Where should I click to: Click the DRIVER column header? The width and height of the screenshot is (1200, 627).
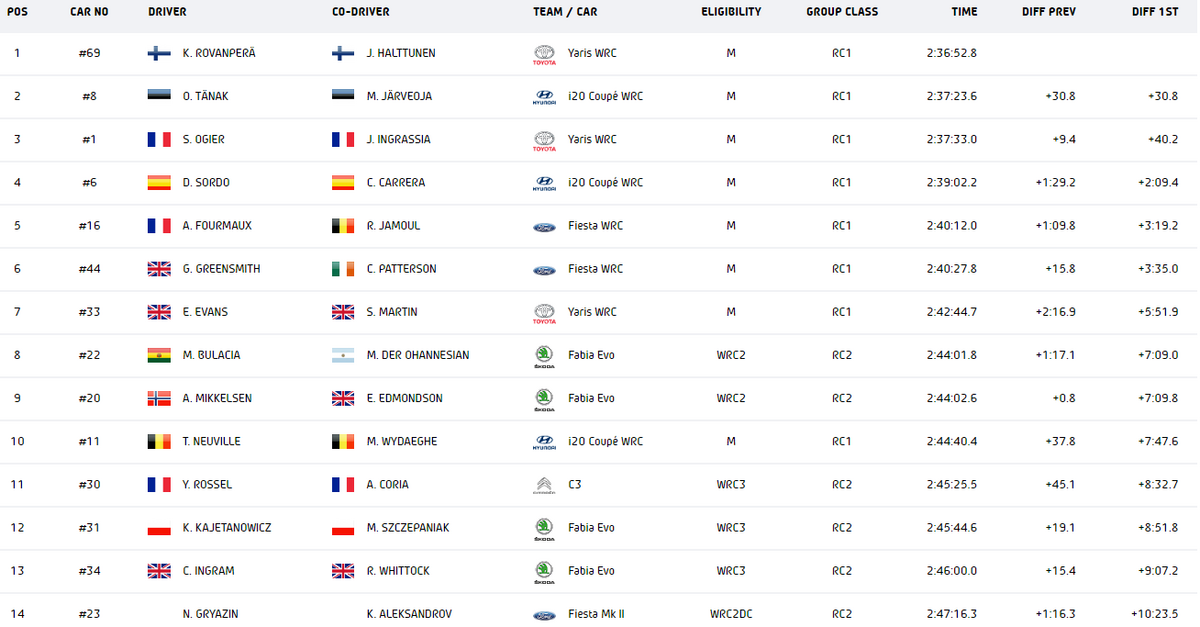[167, 12]
